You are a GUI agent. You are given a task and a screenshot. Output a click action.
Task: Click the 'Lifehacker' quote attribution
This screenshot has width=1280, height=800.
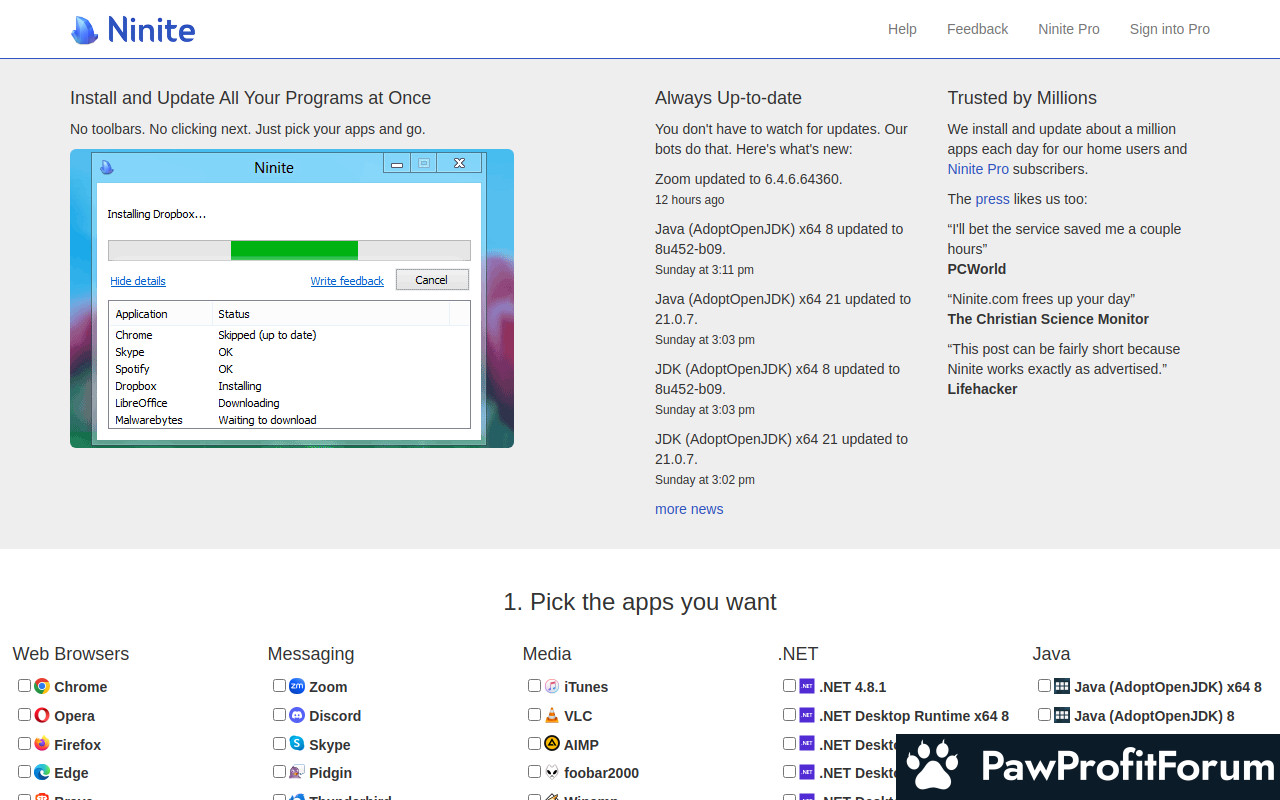(983, 389)
